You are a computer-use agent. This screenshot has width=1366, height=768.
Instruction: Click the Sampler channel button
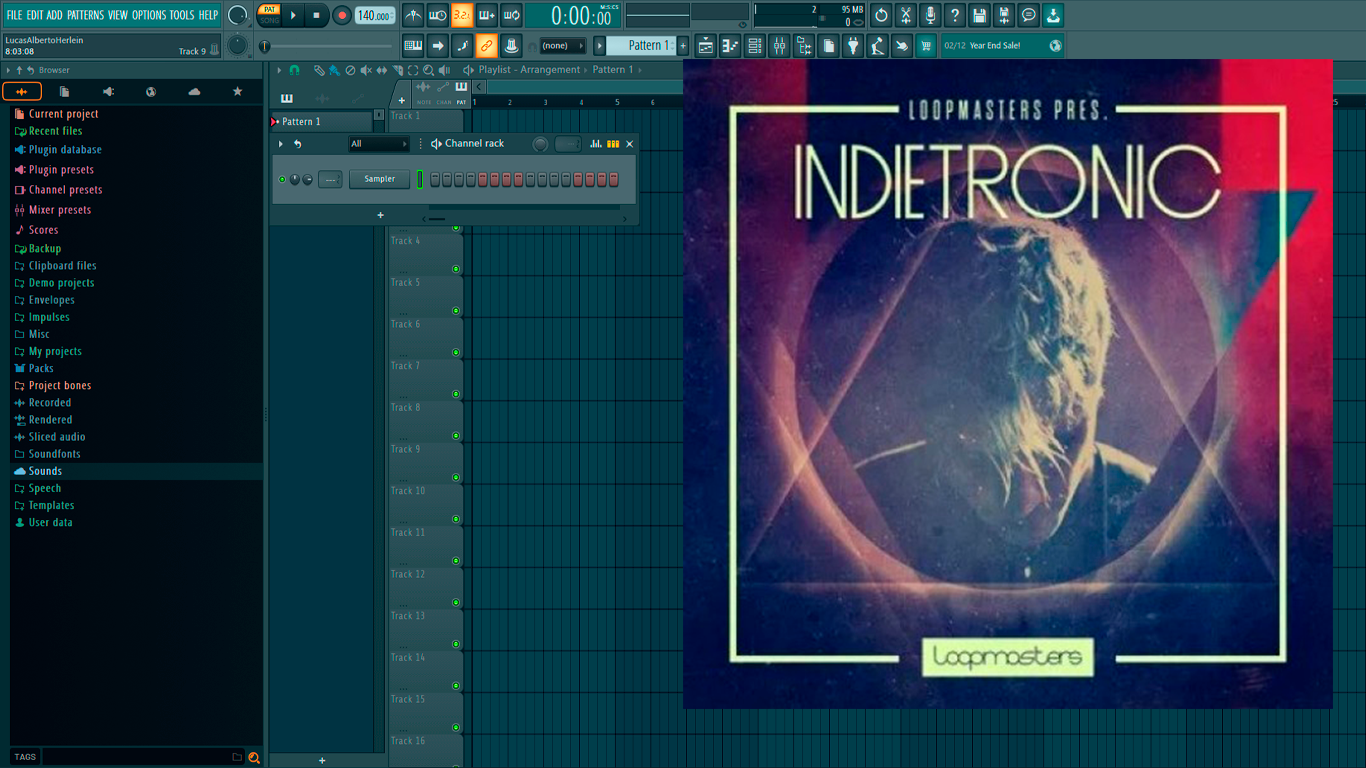[x=379, y=179]
